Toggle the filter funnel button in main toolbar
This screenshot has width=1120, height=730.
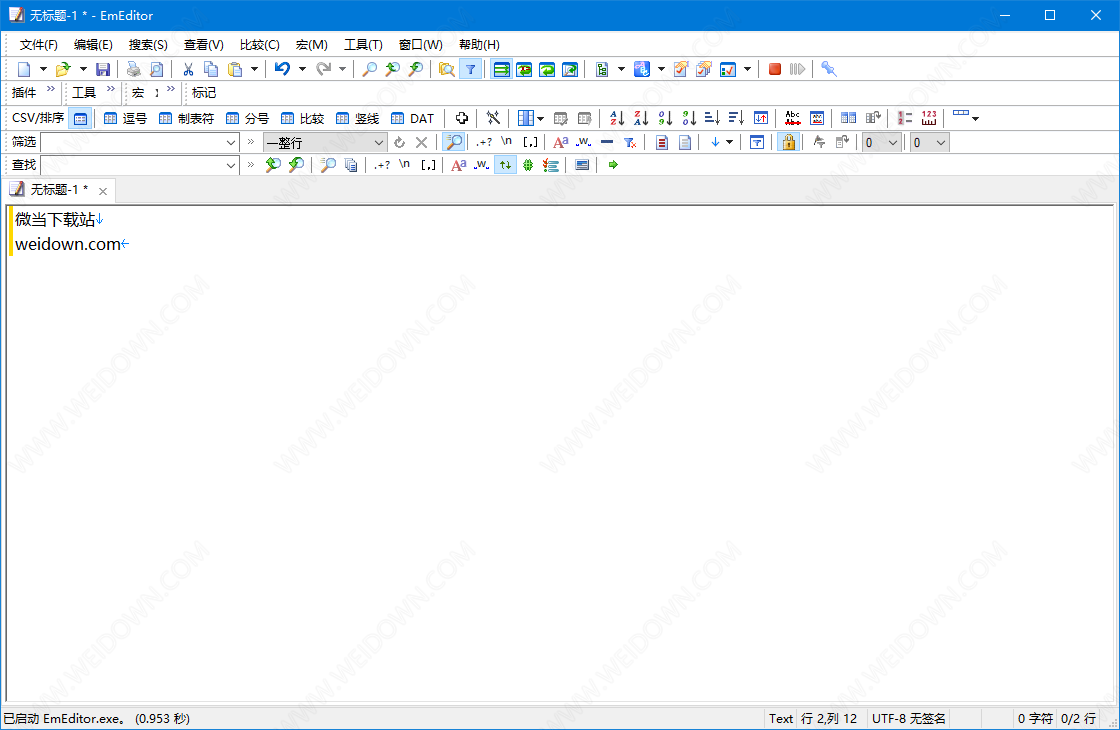(x=470, y=69)
